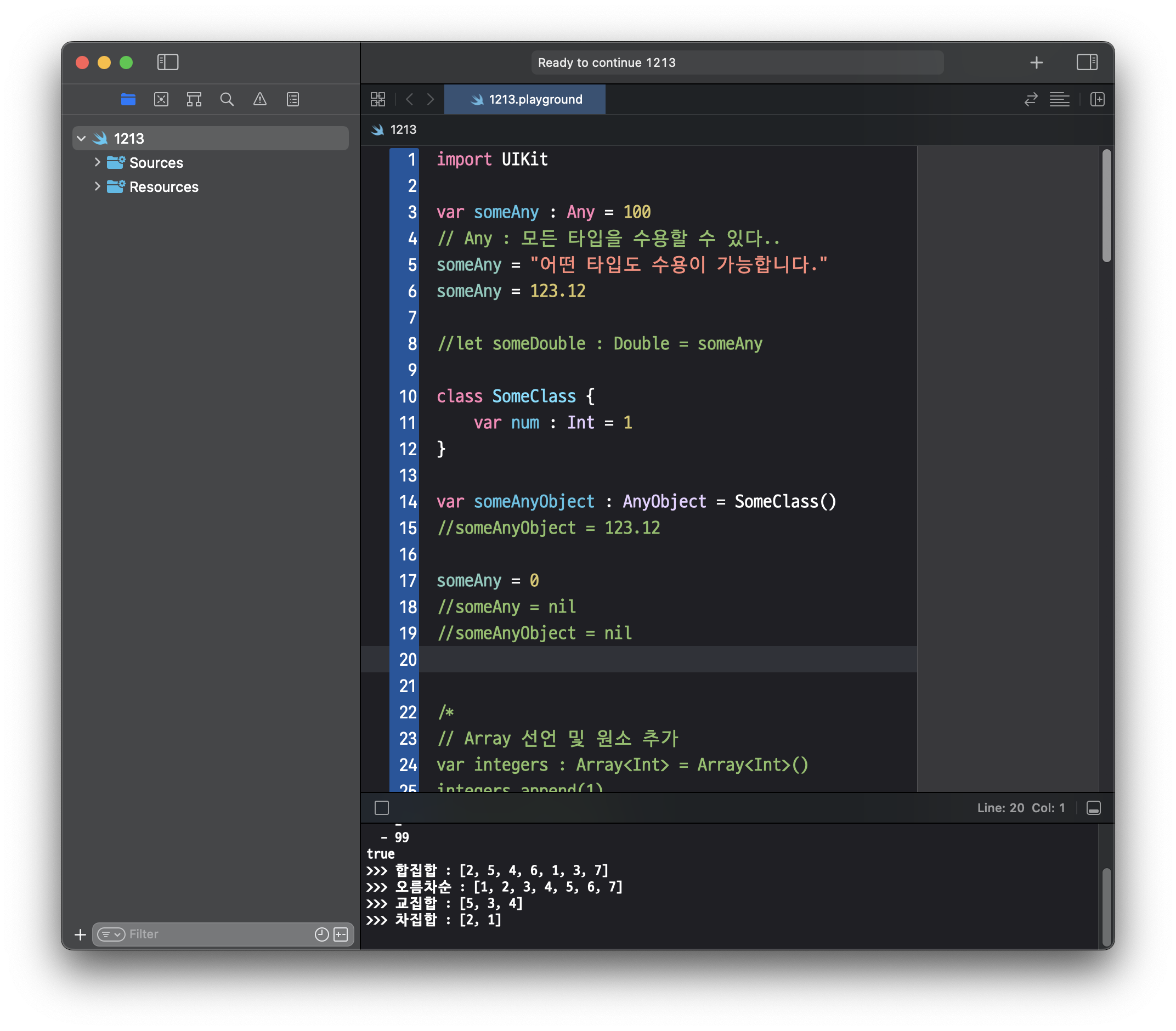The width and height of the screenshot is (1176, 1031).
Task: Open the Find navigator magnifier
Action: tap(227, 99)
